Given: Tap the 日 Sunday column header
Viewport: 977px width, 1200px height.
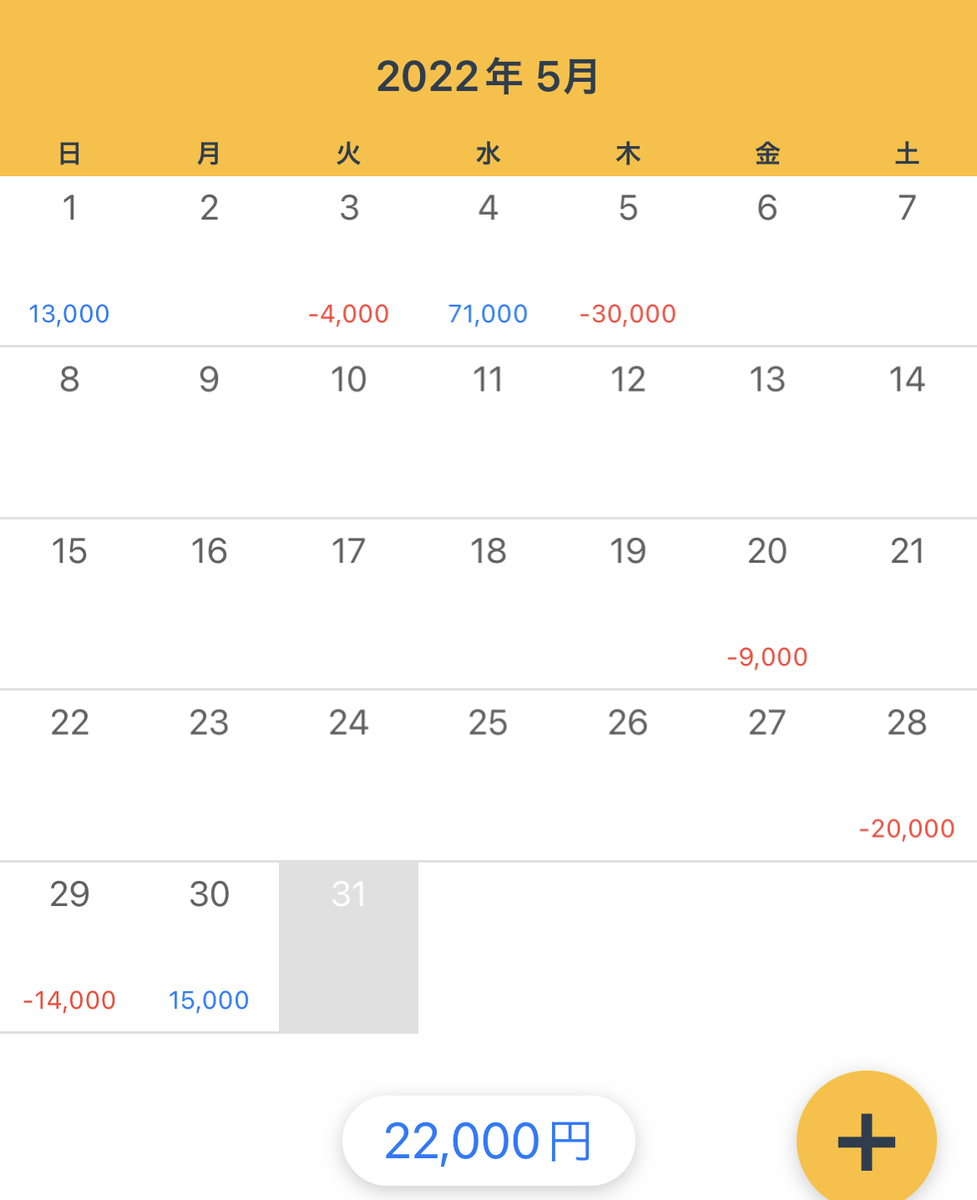Looking at the screenshot, I should click(70, 154).
